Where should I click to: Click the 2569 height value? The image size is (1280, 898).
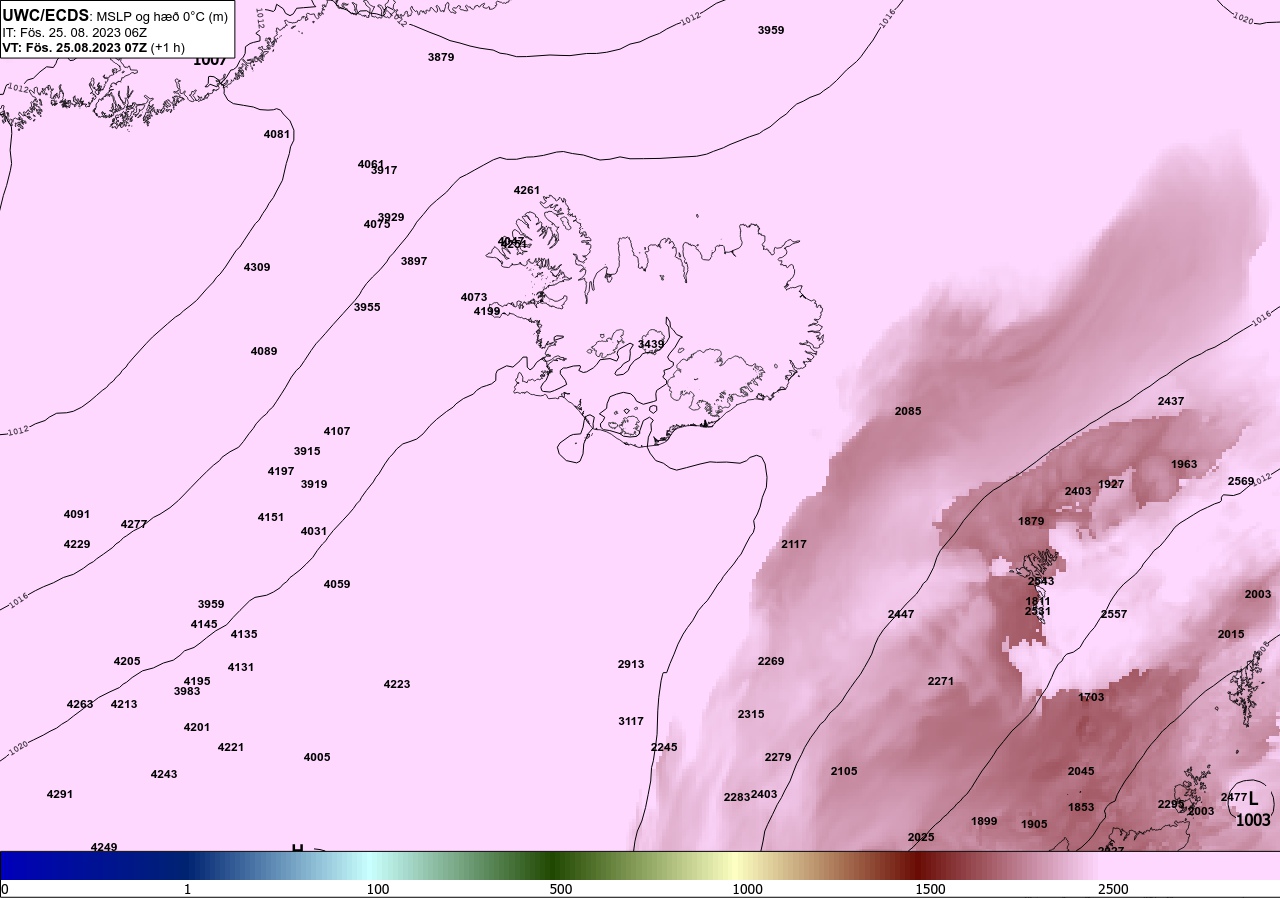(x=1241, y=481)
